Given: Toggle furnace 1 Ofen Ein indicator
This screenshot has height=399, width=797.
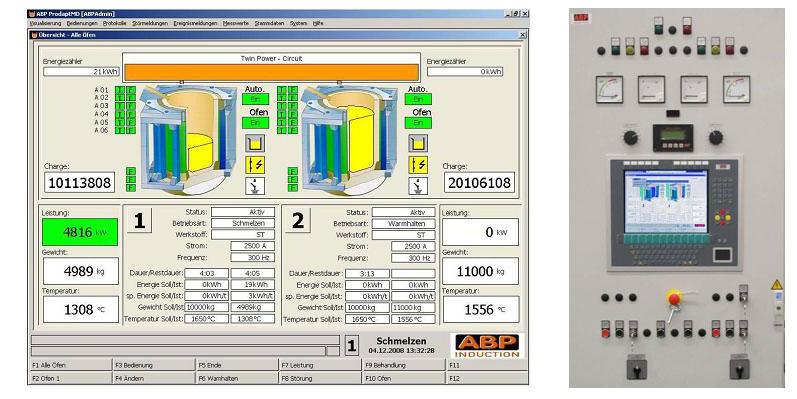Looking at the screenshot, I should (255, 122).
